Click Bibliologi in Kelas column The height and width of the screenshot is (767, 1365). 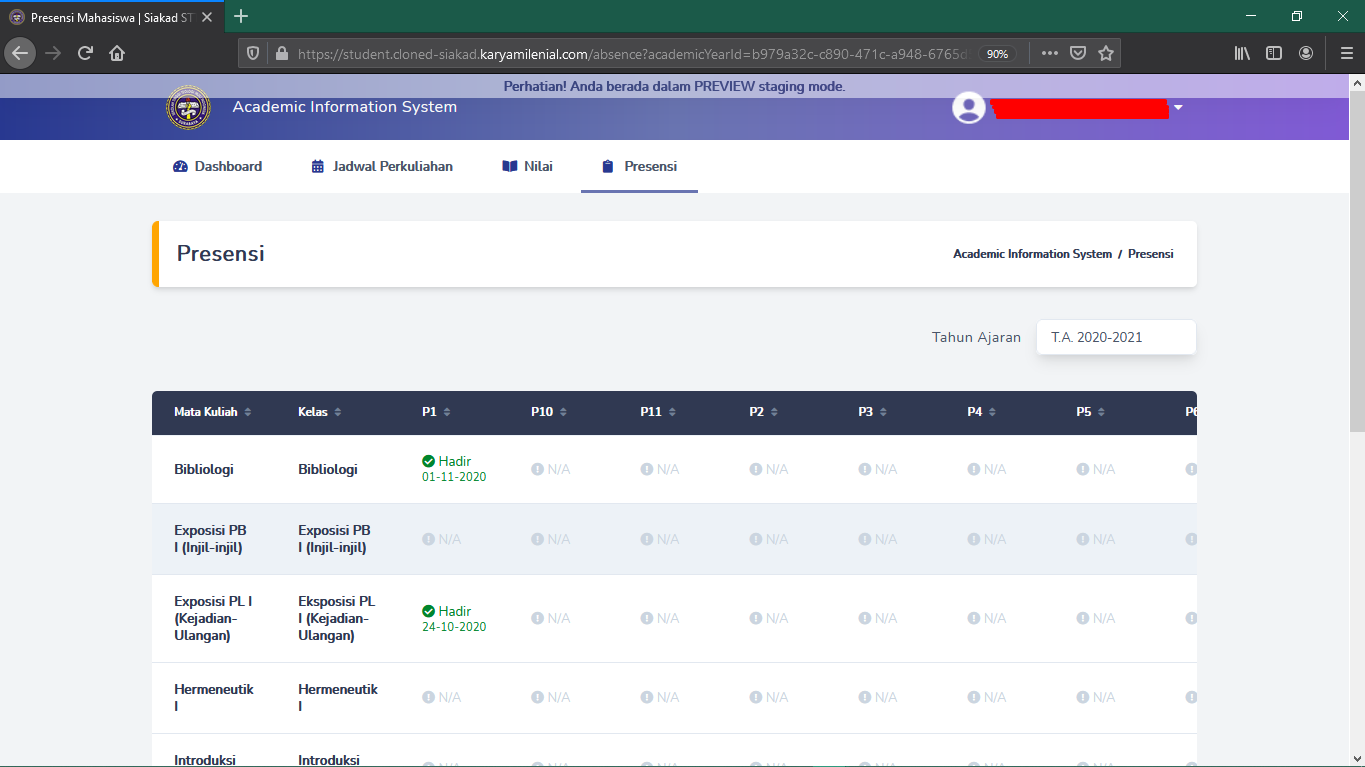tap(328, 469)
